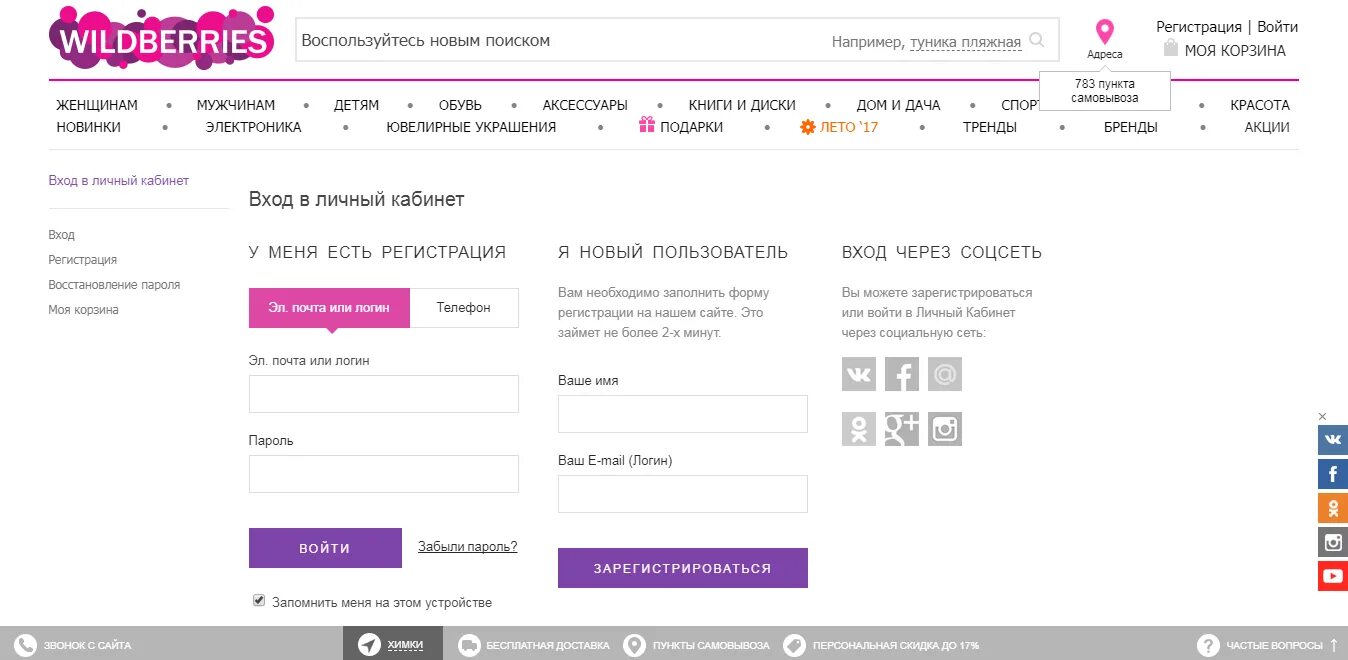
Task: Open the Детям category menu
Action: point(357,105)
